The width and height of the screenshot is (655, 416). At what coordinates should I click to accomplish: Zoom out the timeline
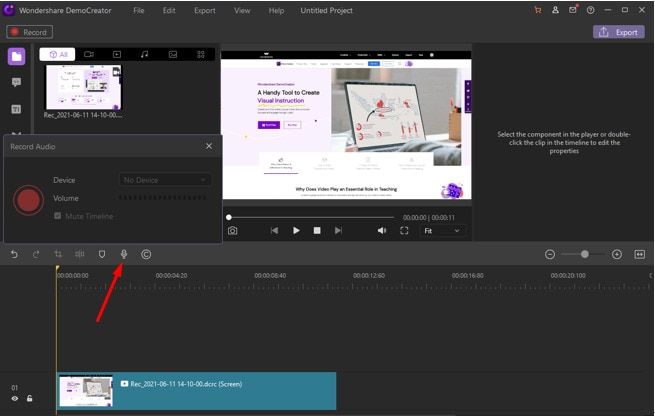[550, 254]
